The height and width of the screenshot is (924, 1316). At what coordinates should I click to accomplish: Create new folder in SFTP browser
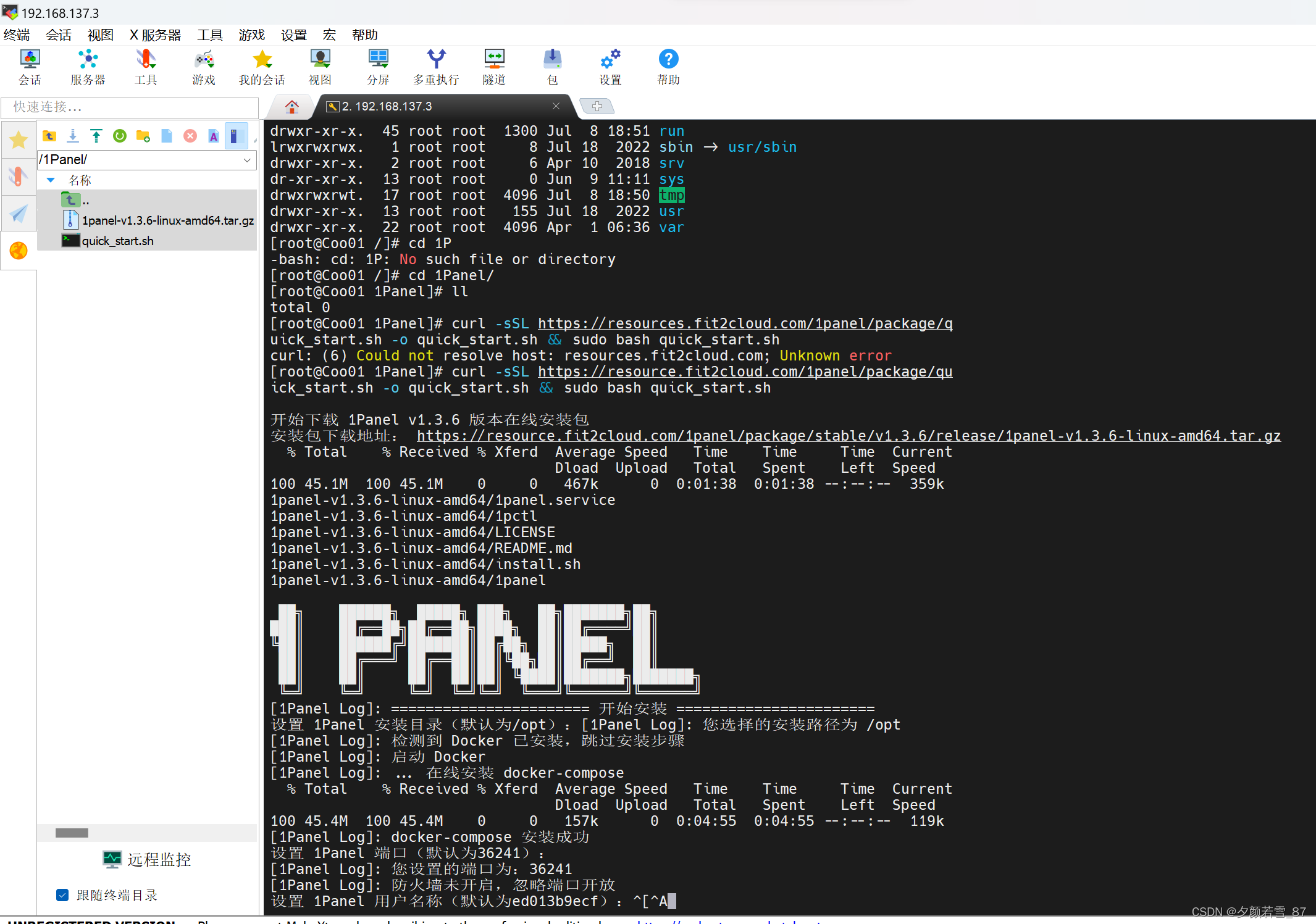(x=143, y=136)
